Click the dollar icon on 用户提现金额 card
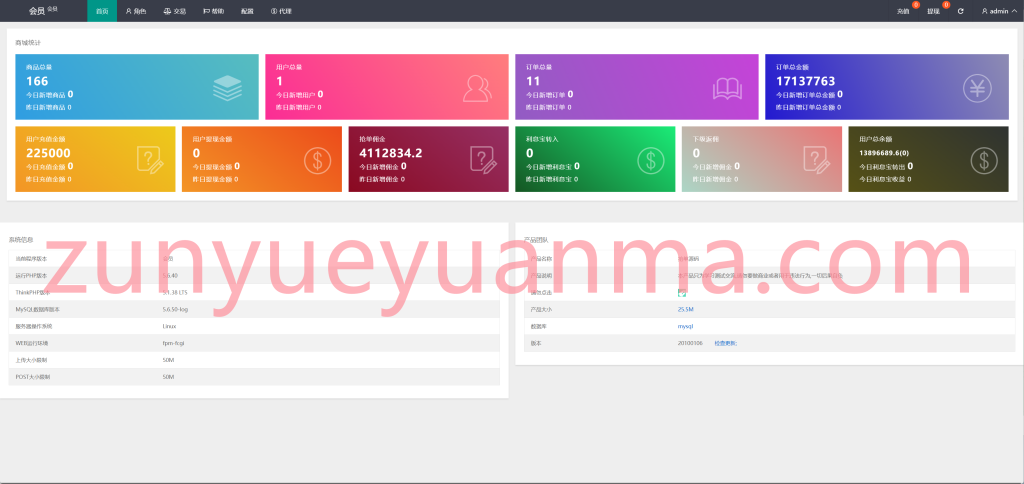 (317, 161)
